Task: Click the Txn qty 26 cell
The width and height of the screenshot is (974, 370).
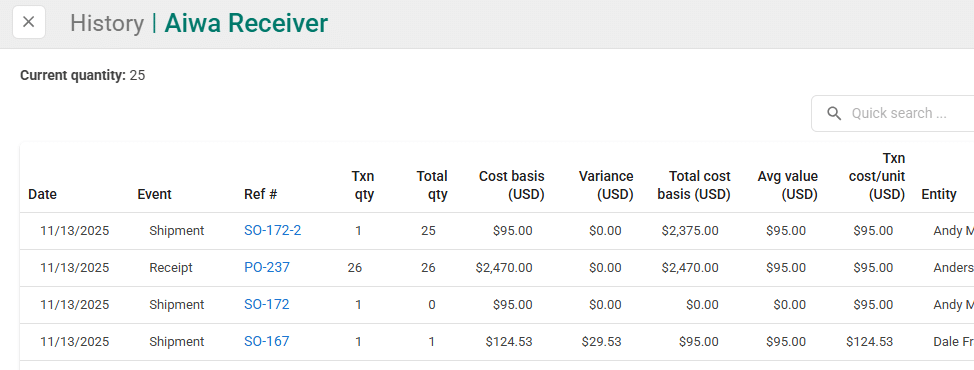Action: click(355, 268)
